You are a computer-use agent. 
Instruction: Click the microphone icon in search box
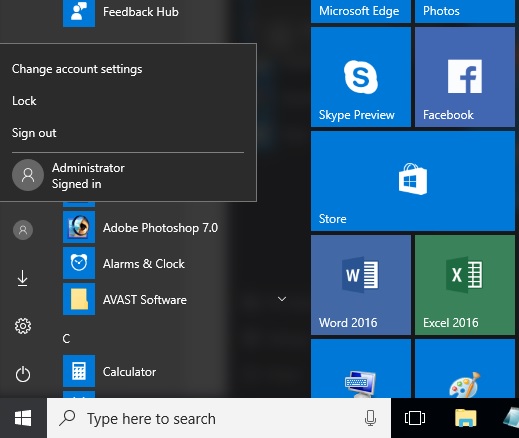click(370, 418)
